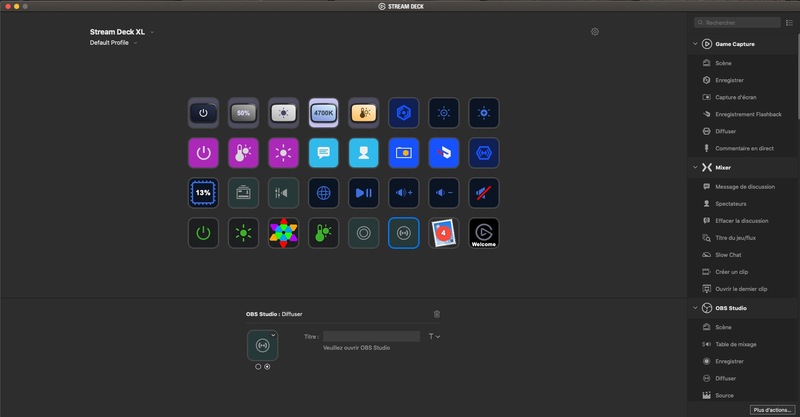Select the second key state radio button
Screen dimensions: 800x417
point(267,366)
